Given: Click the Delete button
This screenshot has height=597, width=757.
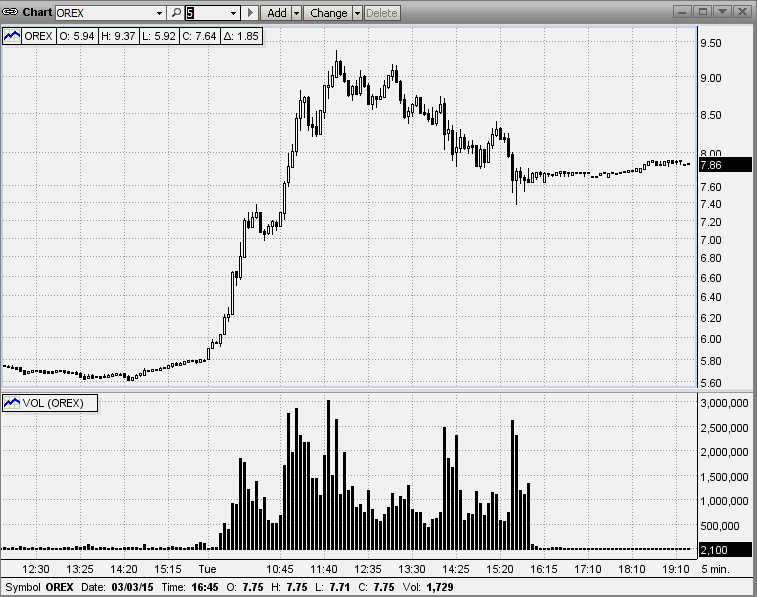Looking at the screenshot, I should click(381, 13).
